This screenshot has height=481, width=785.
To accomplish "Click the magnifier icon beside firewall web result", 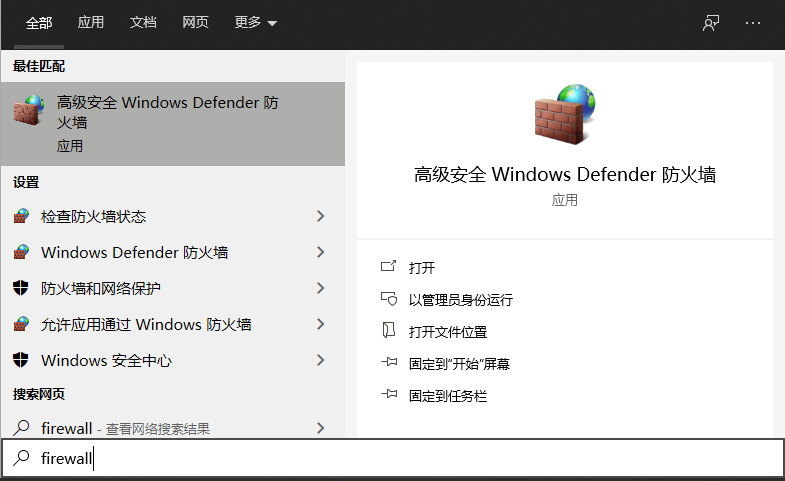I will click(21, 427).
